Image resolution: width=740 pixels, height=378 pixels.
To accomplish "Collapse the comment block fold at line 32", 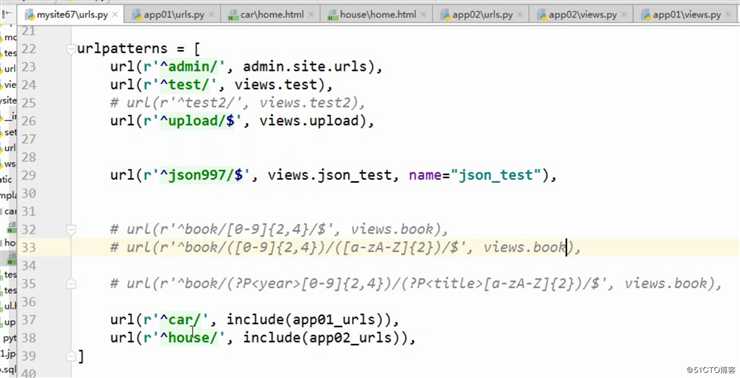I will [71, 230].
